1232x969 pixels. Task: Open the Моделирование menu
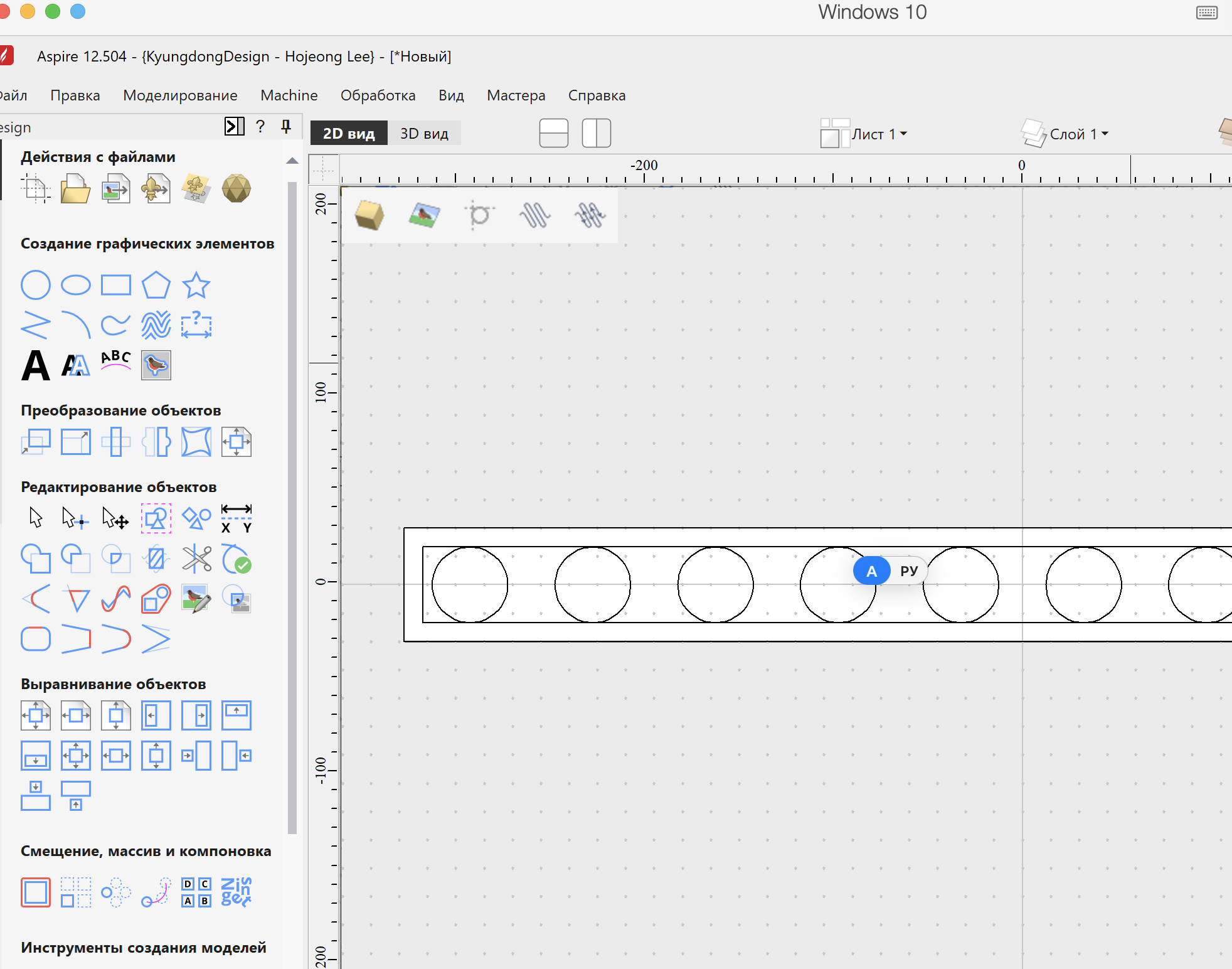[x=180, y=95]
